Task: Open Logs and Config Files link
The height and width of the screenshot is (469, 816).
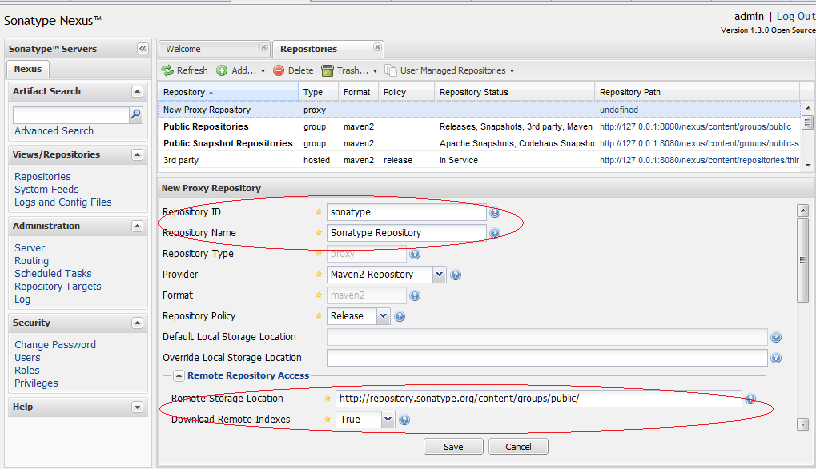Action: tap(63, 202)
